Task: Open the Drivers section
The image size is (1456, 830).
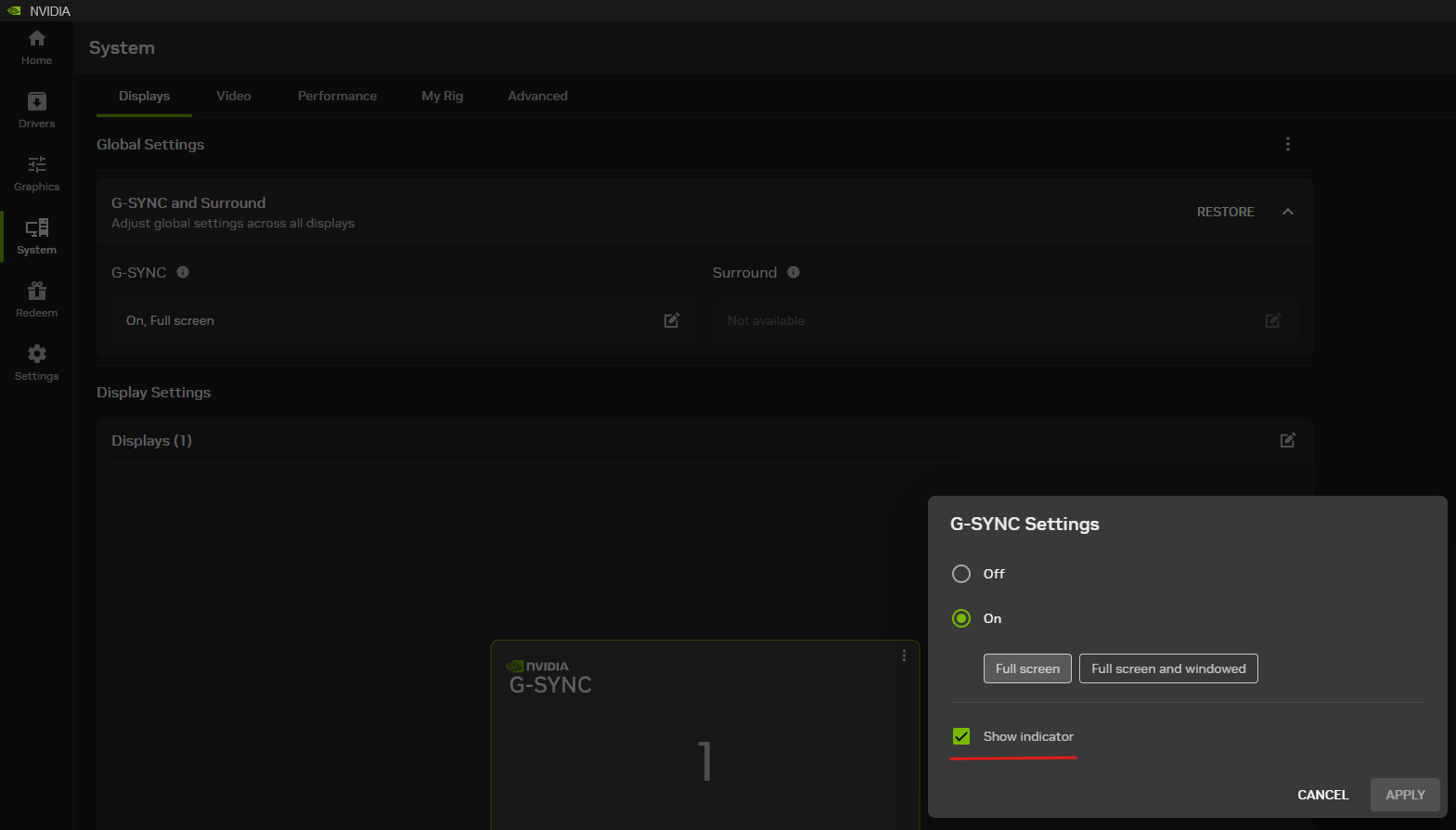Action: point(37,110)
